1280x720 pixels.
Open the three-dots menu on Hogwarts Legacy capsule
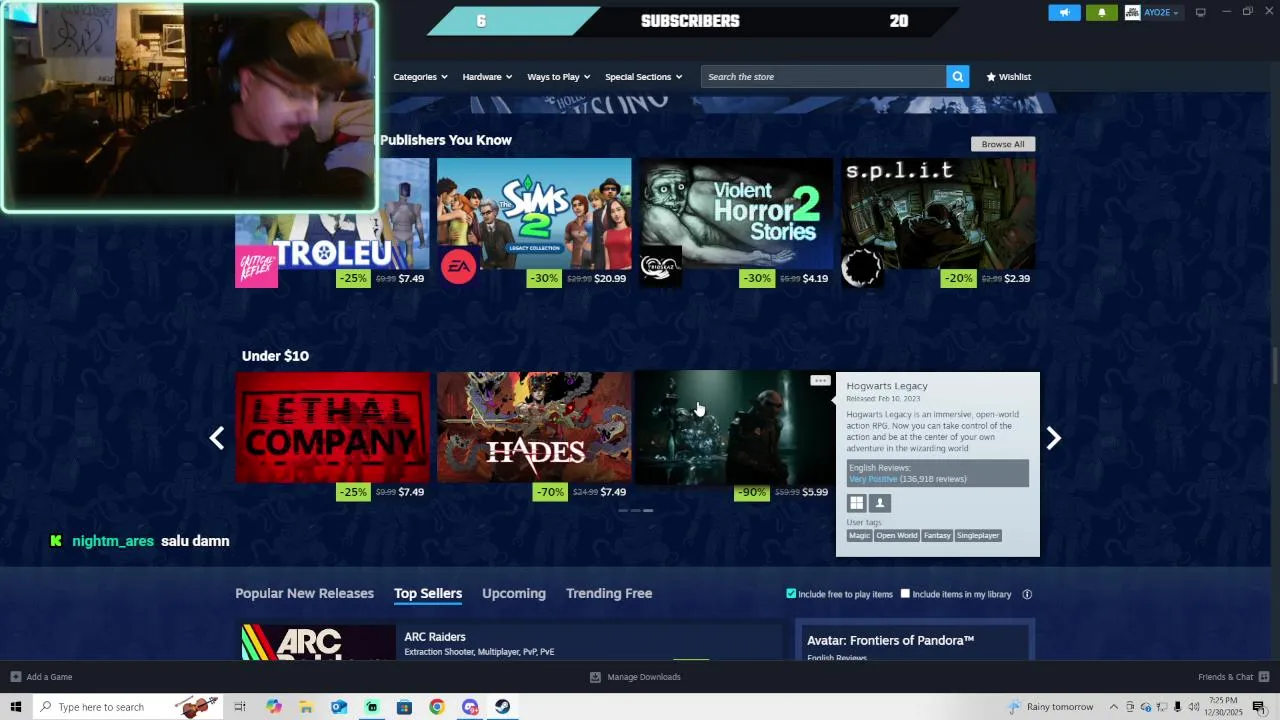coord(820,381)
